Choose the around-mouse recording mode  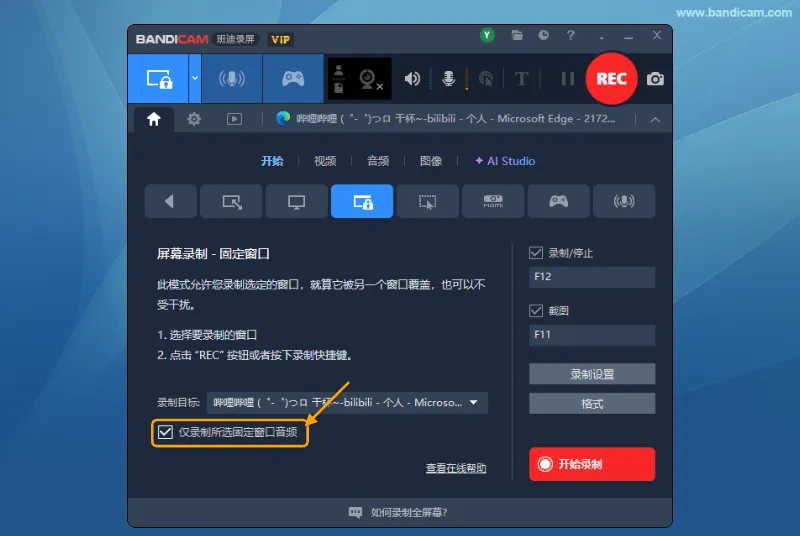pyautogui.click(x=428, y=201)
